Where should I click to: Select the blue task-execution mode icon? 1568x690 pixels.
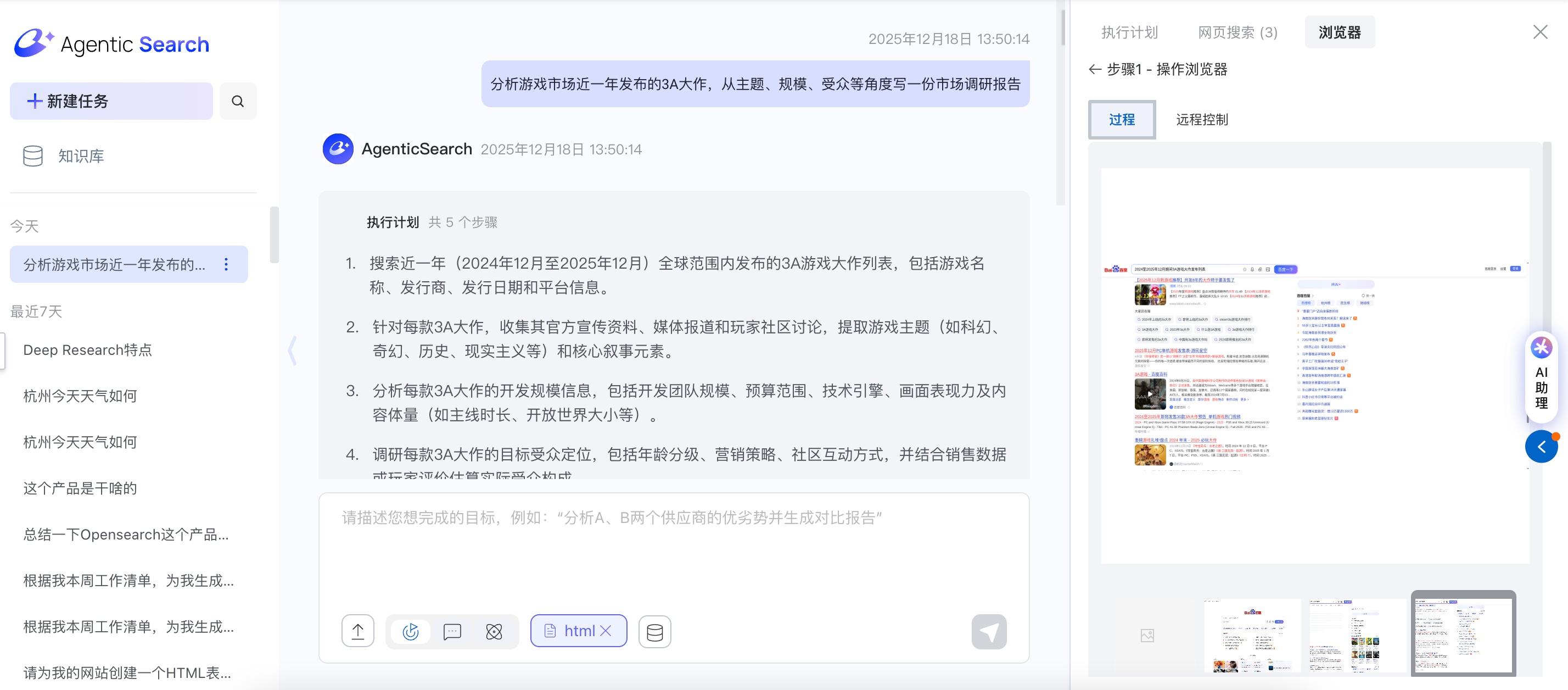[x=411, y=631]
